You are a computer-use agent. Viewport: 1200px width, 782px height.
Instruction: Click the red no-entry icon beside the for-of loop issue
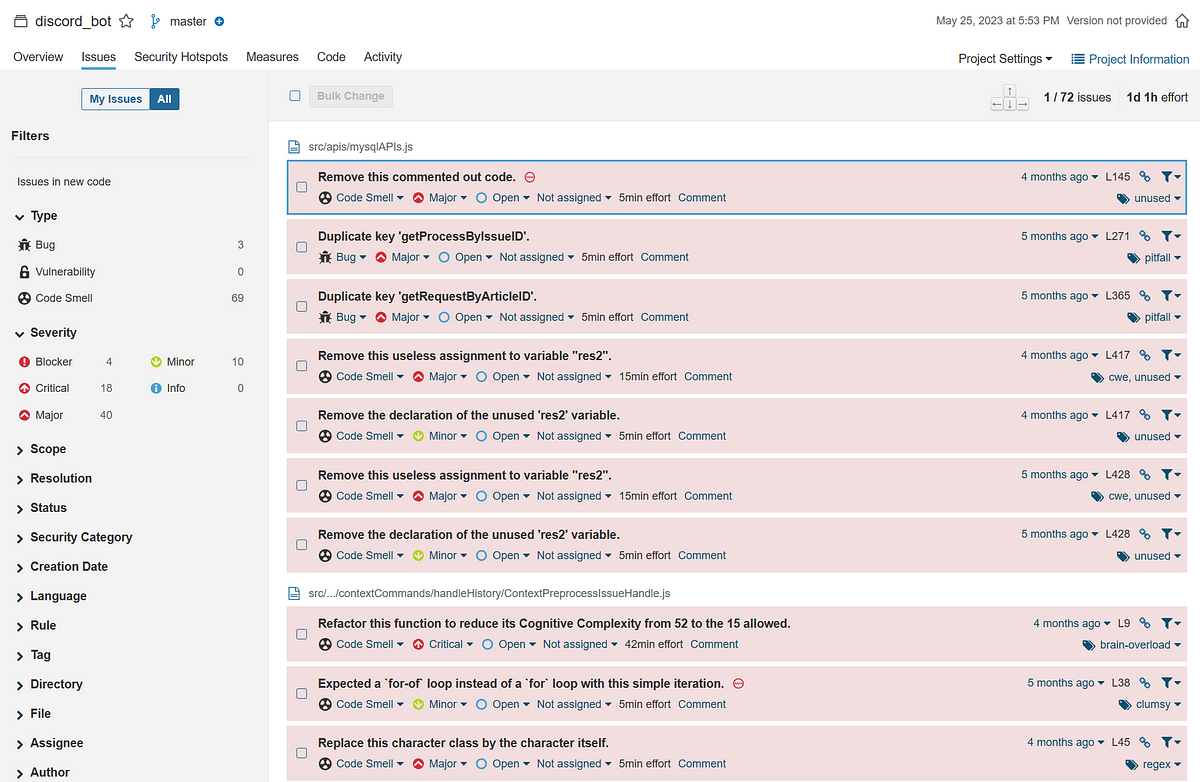738,684
